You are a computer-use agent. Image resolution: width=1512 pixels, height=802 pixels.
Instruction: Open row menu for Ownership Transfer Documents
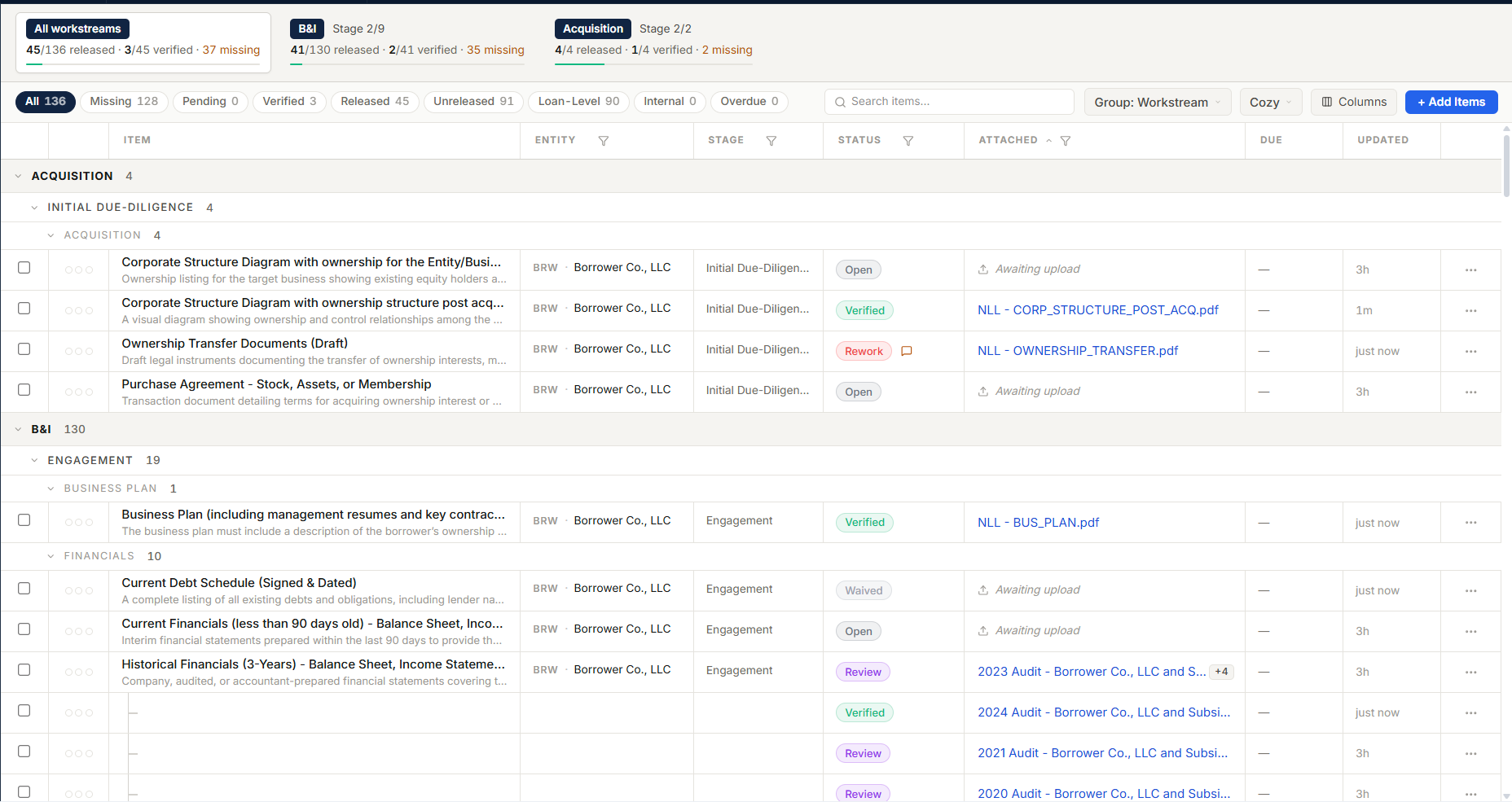click(1471, 352)
